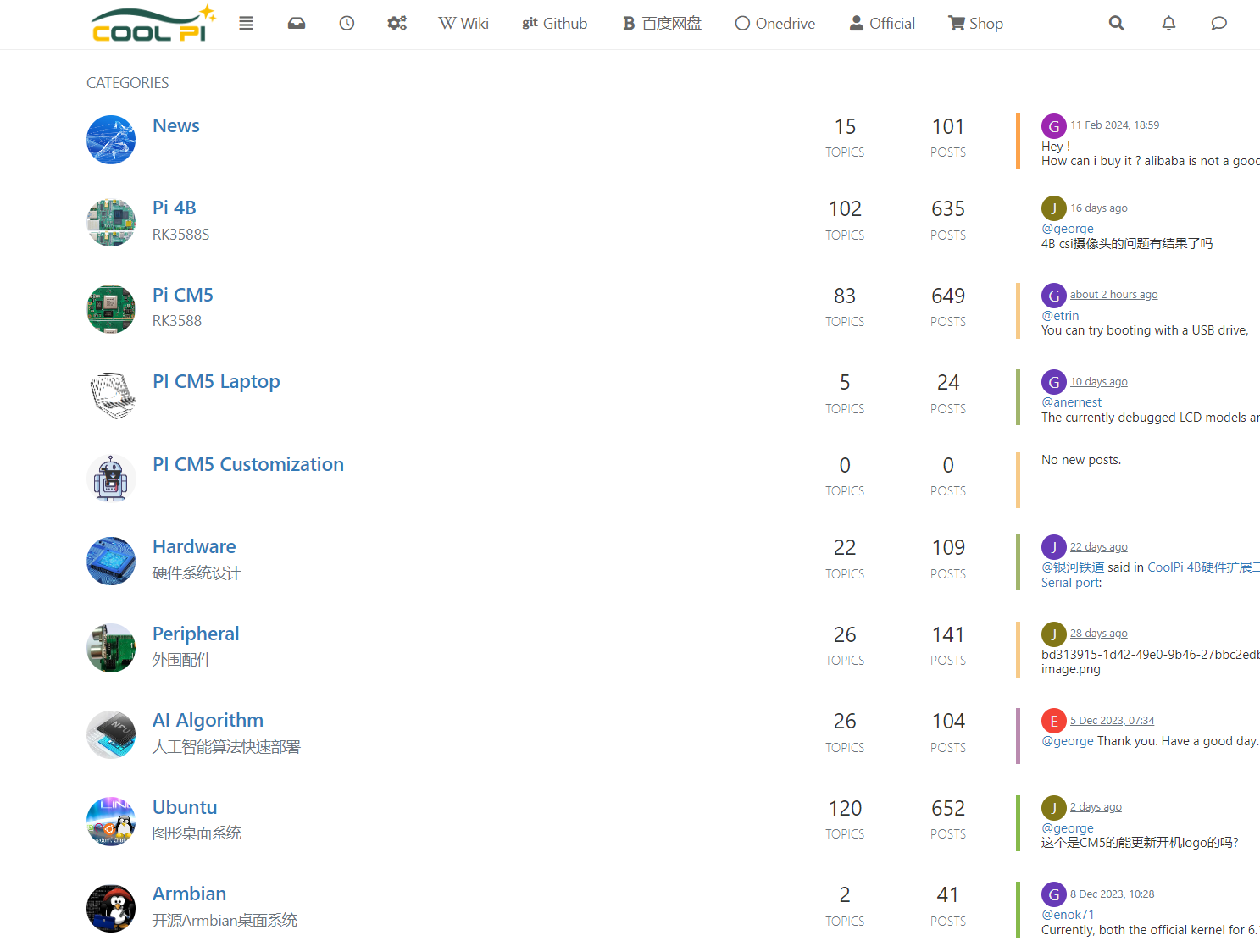The height and width of the screenshot is (952, 1260).
Task: Click the @银河铁道 mention link
Action: [x=1073, y=567]
